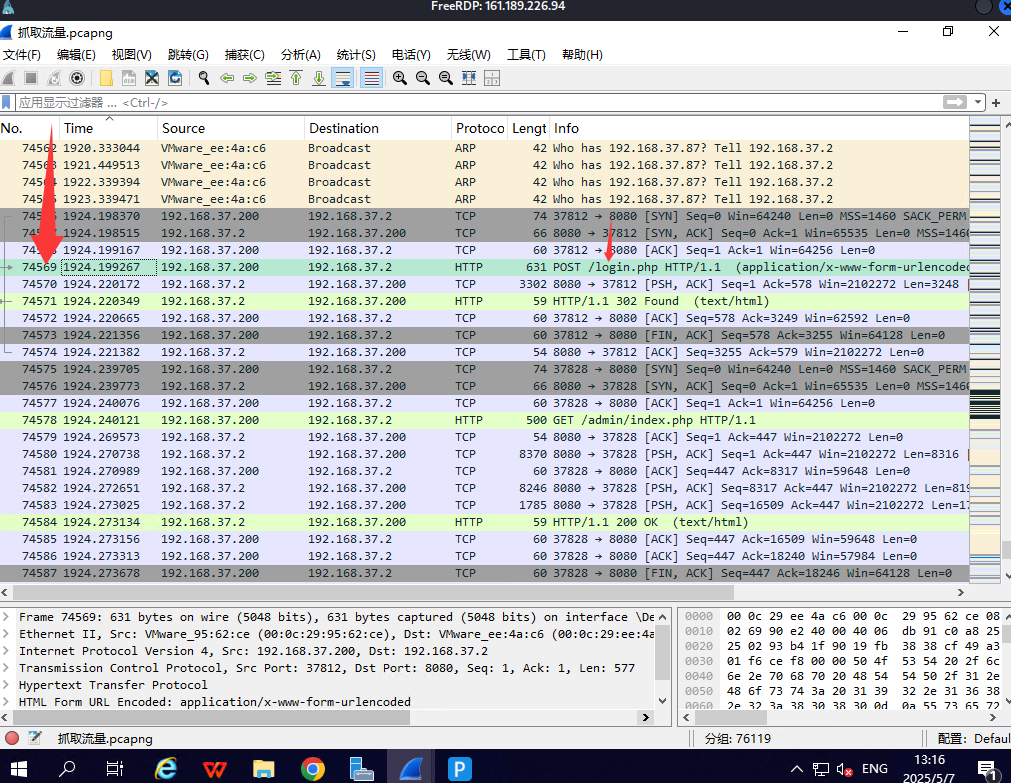Open the 视图(V) menu
The width and height of the screenshot is (1011, 783).
[132, 55]
